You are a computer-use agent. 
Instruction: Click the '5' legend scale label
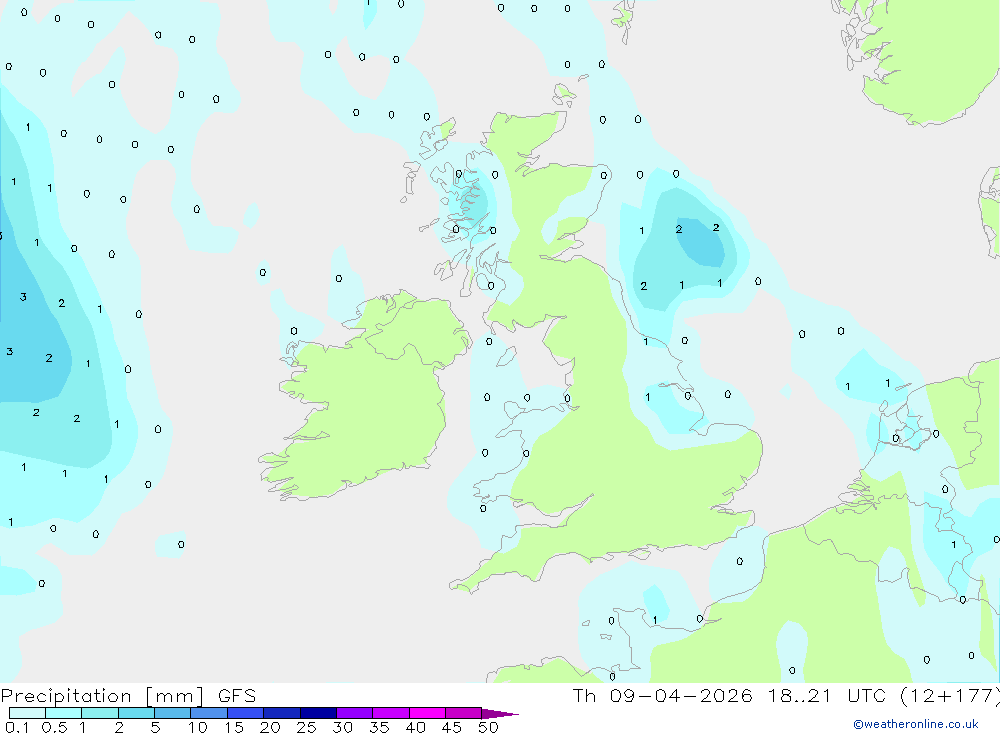(155, 727)
